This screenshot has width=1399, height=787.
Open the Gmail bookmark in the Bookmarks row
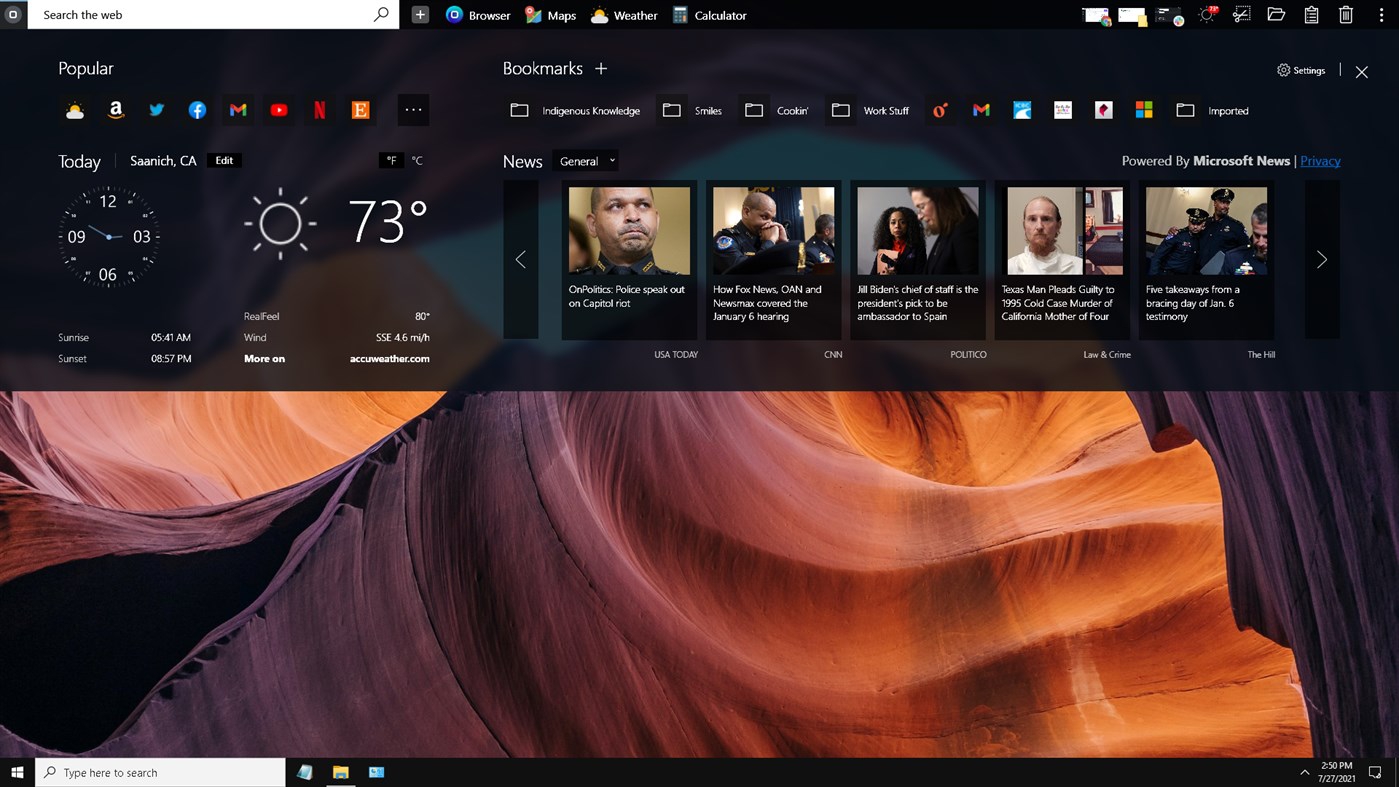[x=981, y=110]
